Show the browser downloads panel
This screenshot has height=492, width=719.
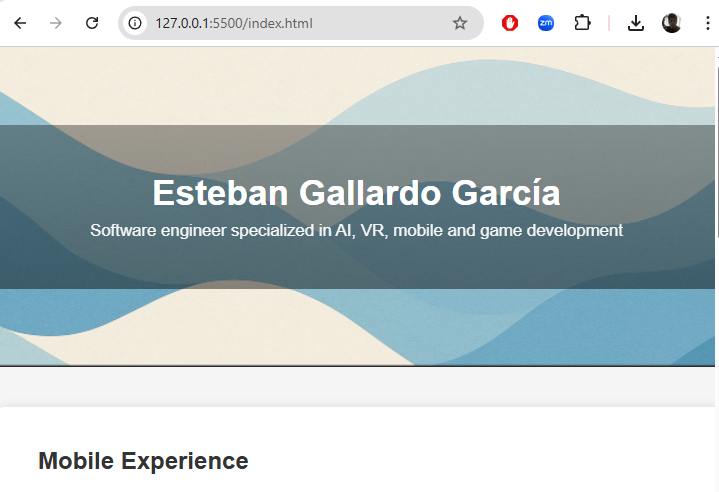[636, 23]
